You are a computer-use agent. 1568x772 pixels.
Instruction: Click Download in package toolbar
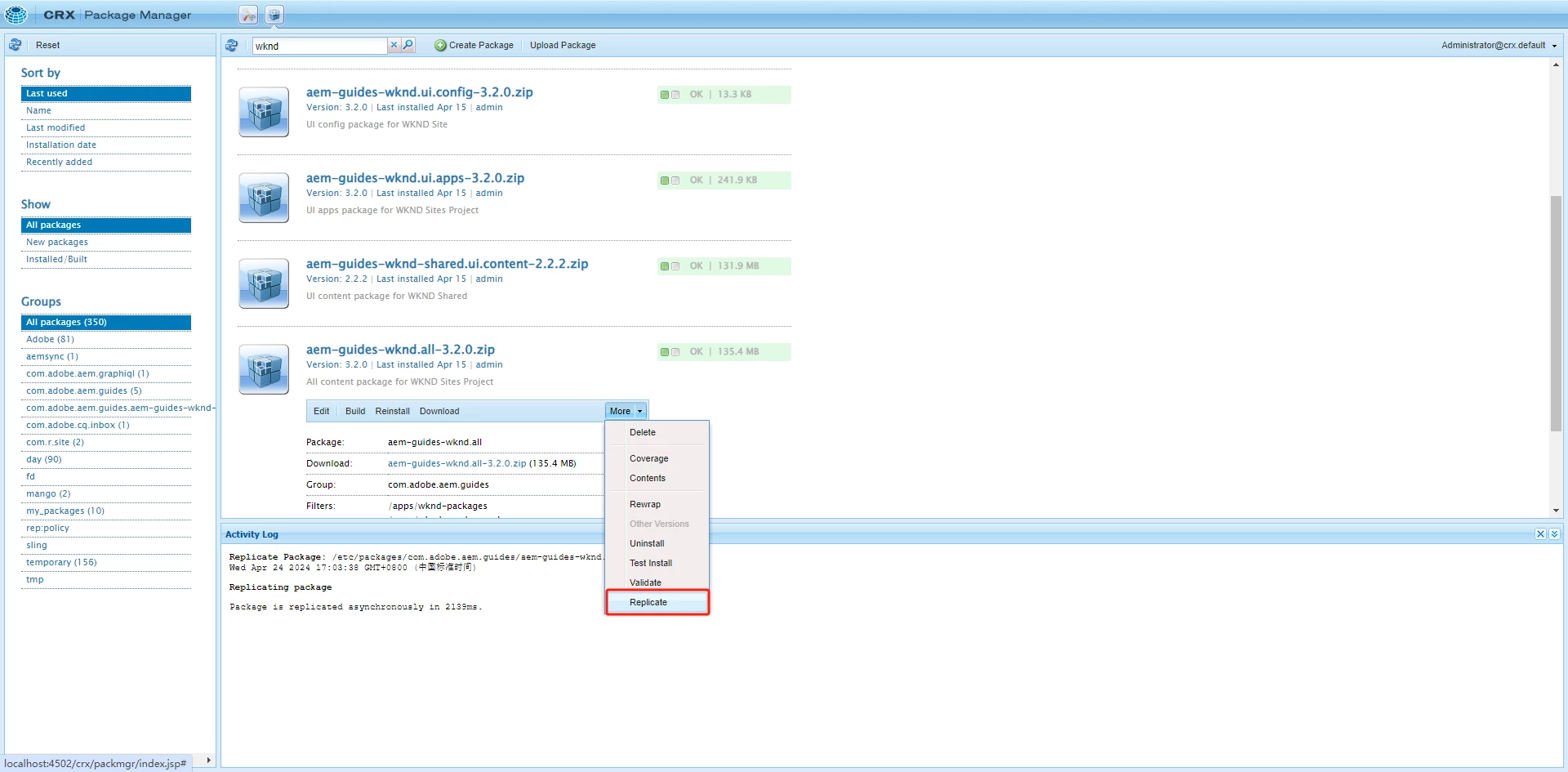(x=439, y=411)
